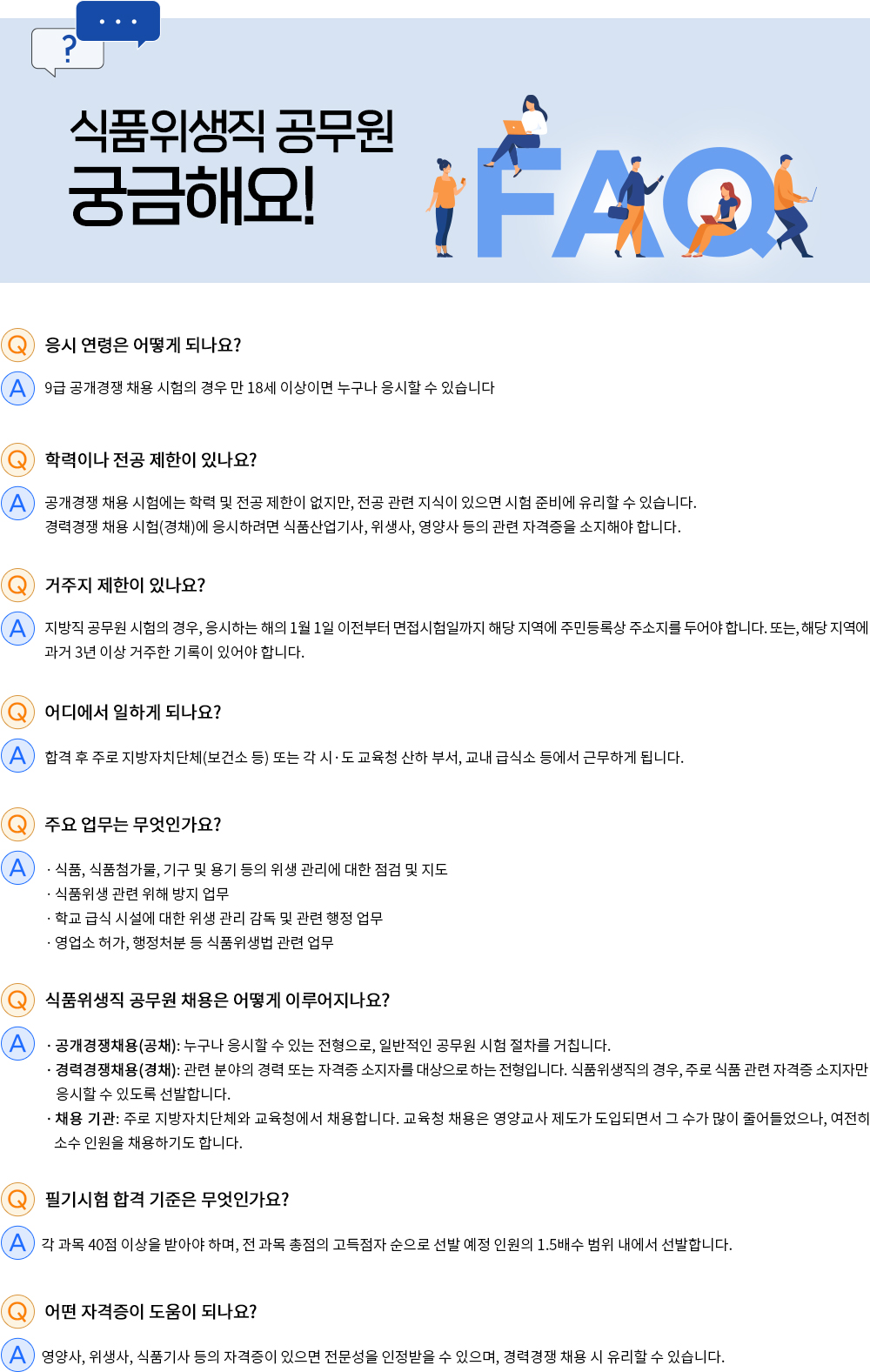Image resolution: width=870 pixels, height=1372 pixels.
Task: Click the Q icon beside 거주지 제한이 있나요?
Action: [x=17, y=585]
